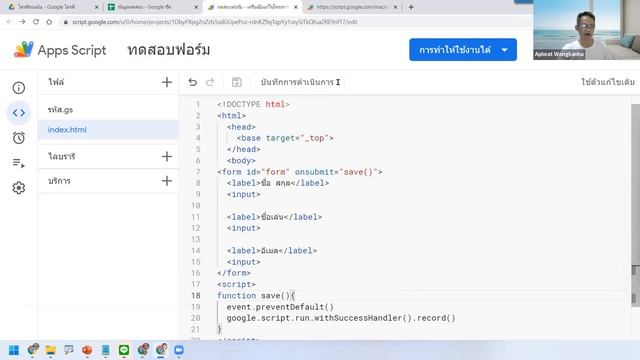Expand the blue deploy button dropdown arrow
The image size is (640, 360).
[x=504, y=50]
